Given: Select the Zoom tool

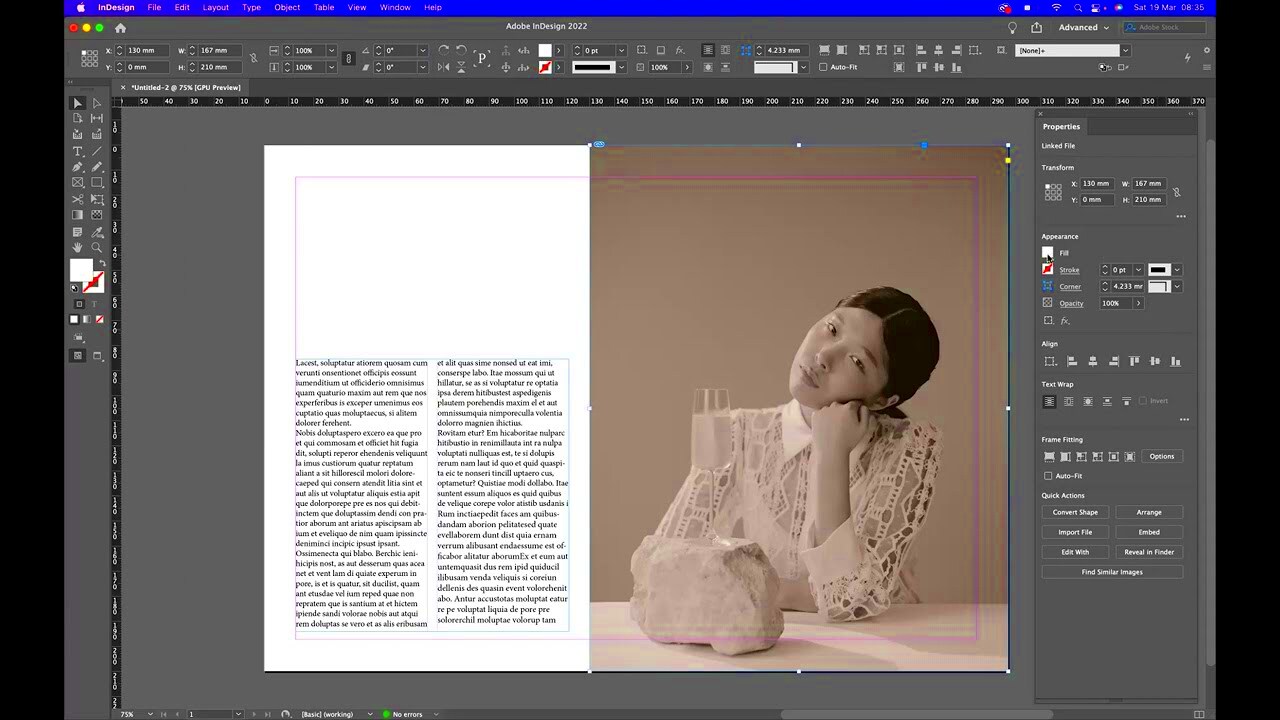Looking at the screenshot, I should tap(97, 247).
